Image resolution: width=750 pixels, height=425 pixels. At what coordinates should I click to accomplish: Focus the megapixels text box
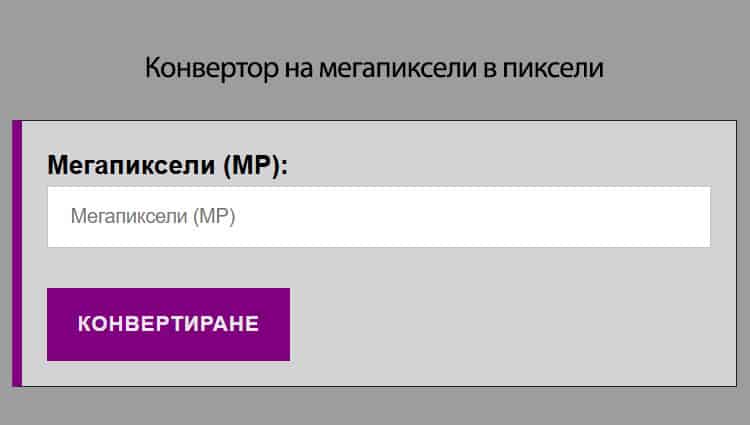pyautogui.click(x=378, y=217)
